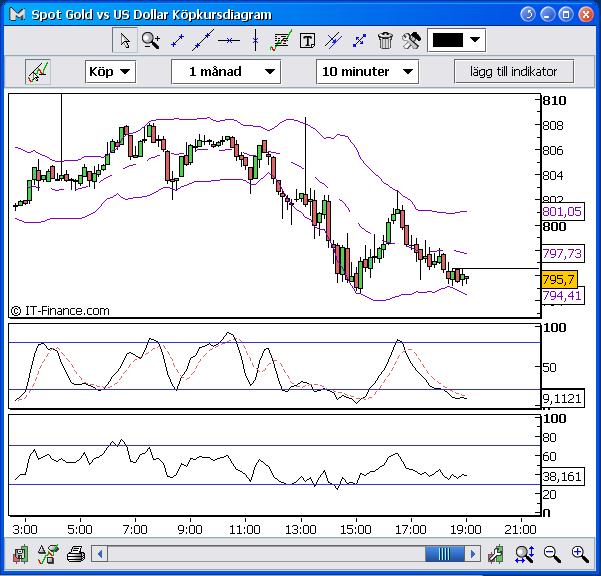Click the yellow 795,7 current price label
The height and width of the screenshot is (576, 601).
coord(558,280)
